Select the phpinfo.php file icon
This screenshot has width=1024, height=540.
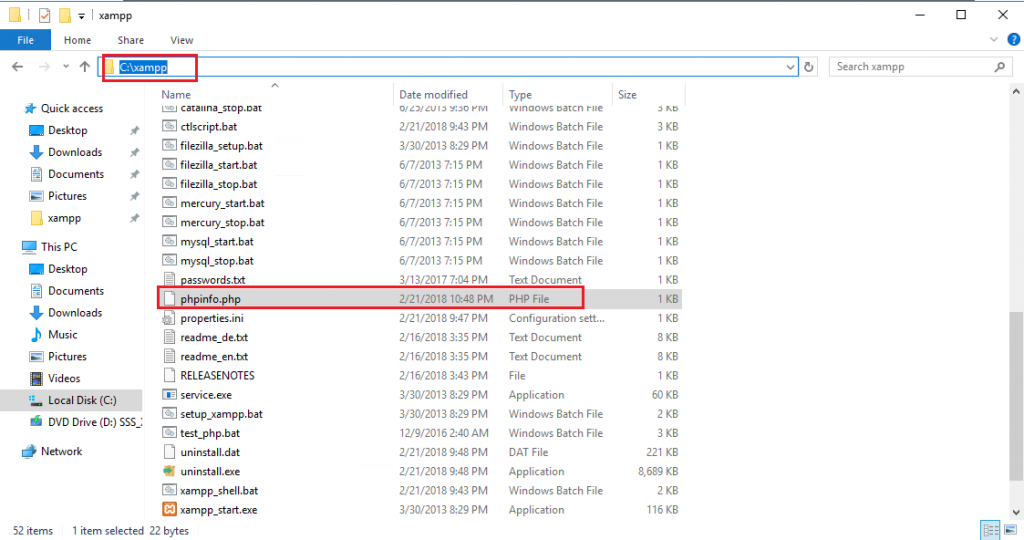pos(169,298)
